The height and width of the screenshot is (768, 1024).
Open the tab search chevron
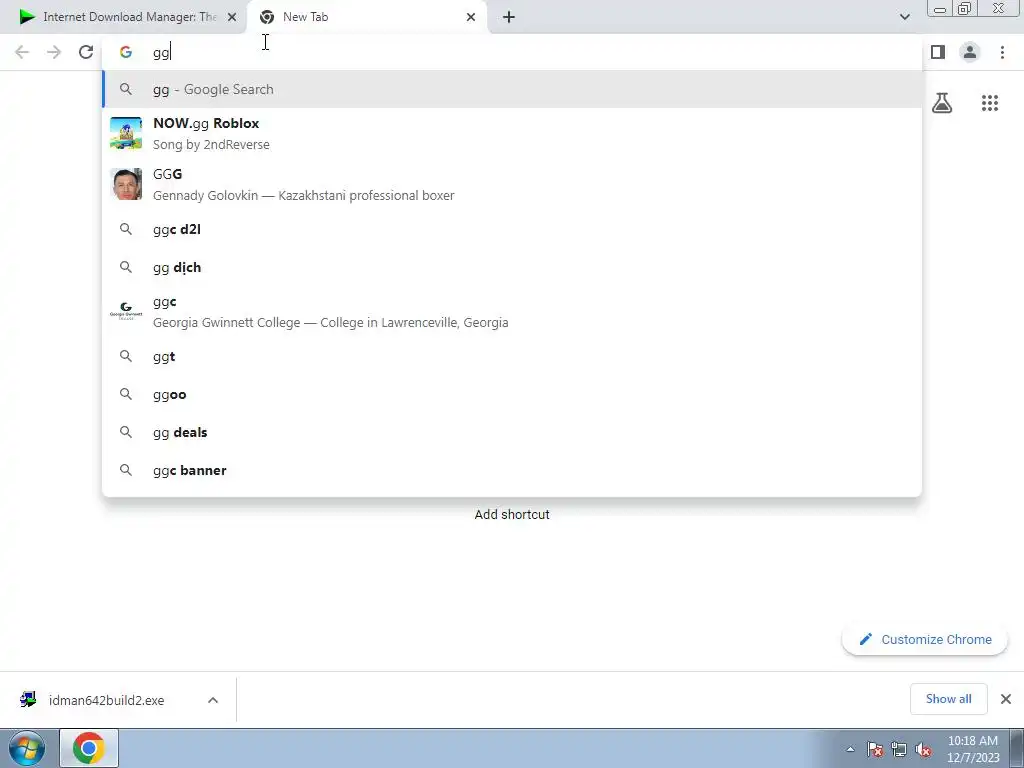904,17
